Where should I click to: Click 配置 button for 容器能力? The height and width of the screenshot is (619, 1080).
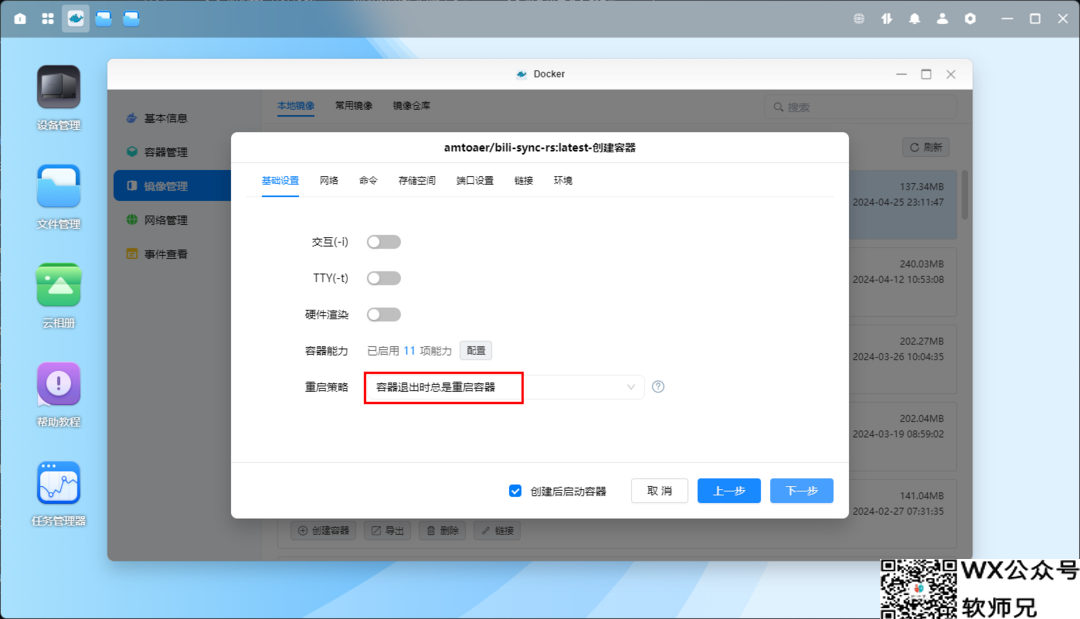[476, 350]
